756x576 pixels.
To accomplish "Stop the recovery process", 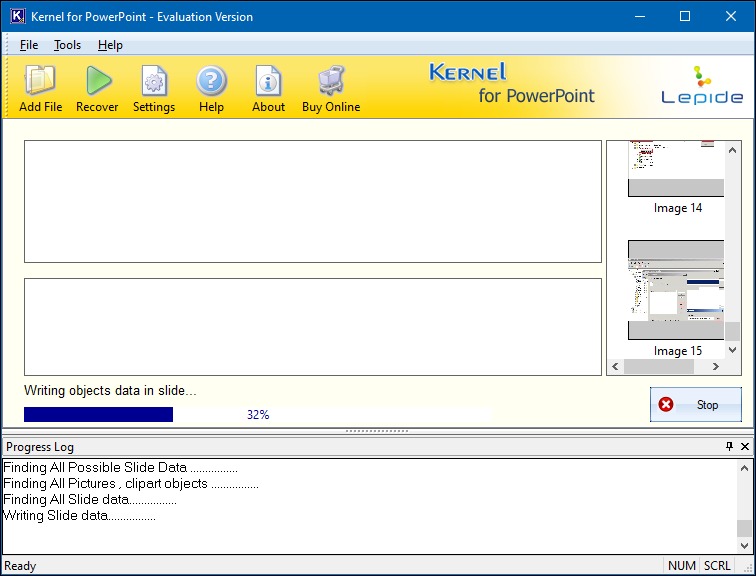I will pyautogui.click(x=695, y=404).
